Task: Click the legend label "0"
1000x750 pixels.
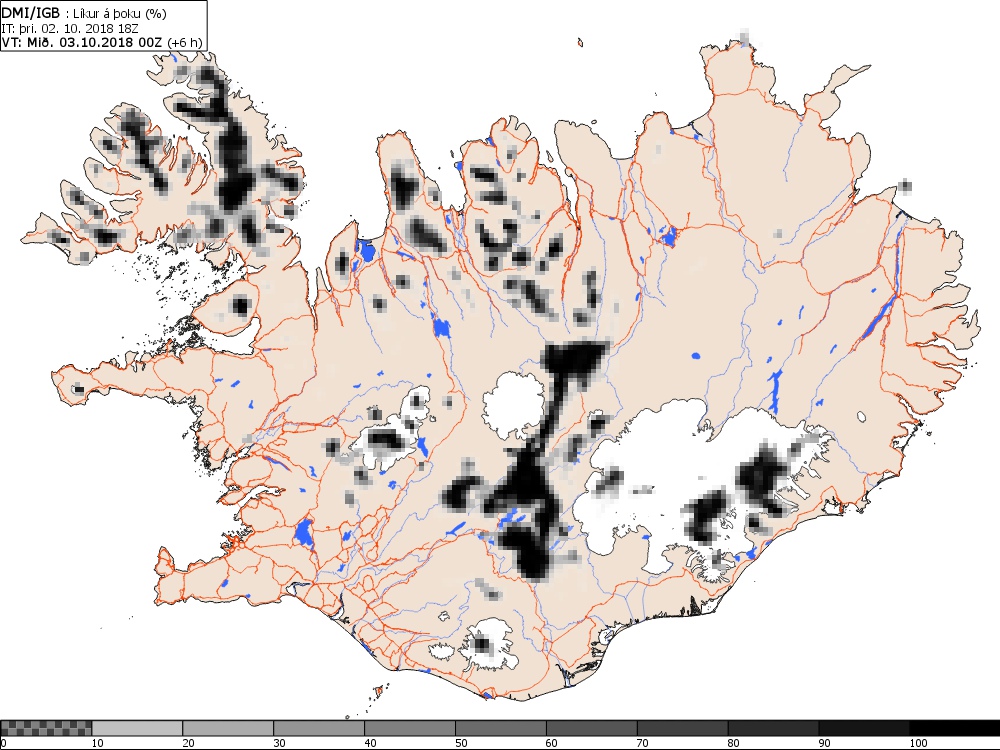Action: pos(3,743)
